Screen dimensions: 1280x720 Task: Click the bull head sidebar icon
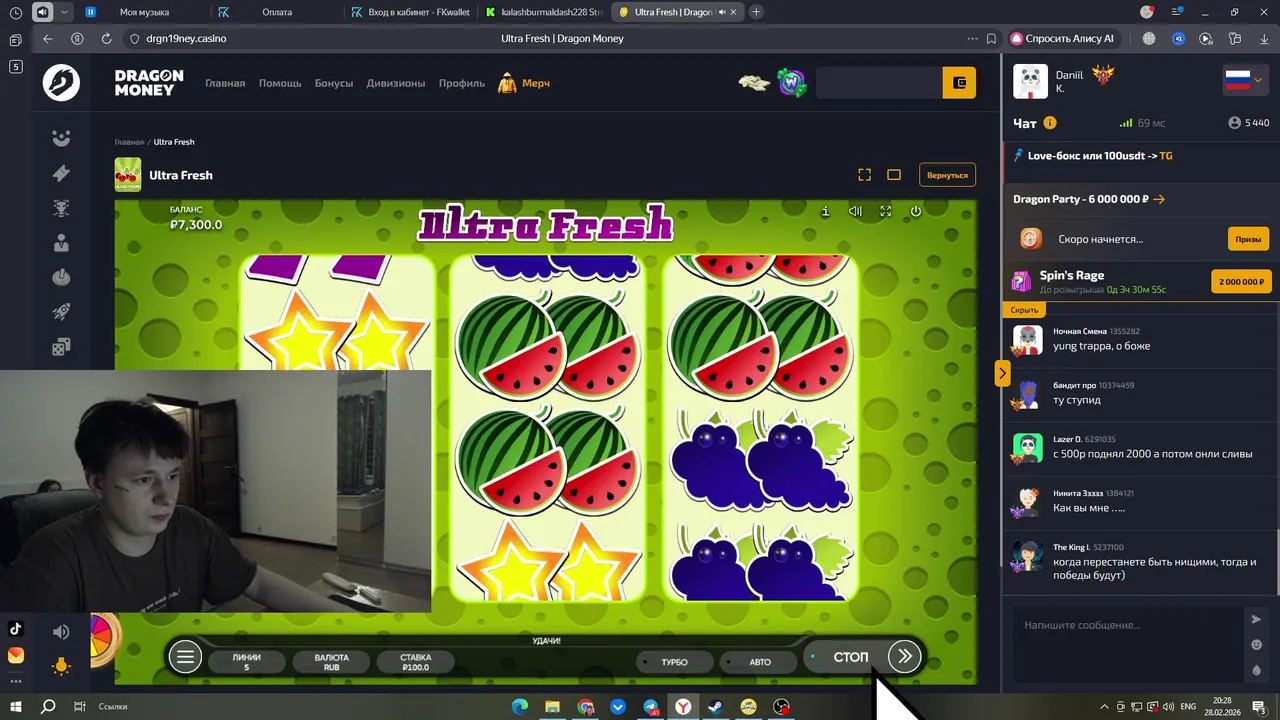click(x=61, y=208)
